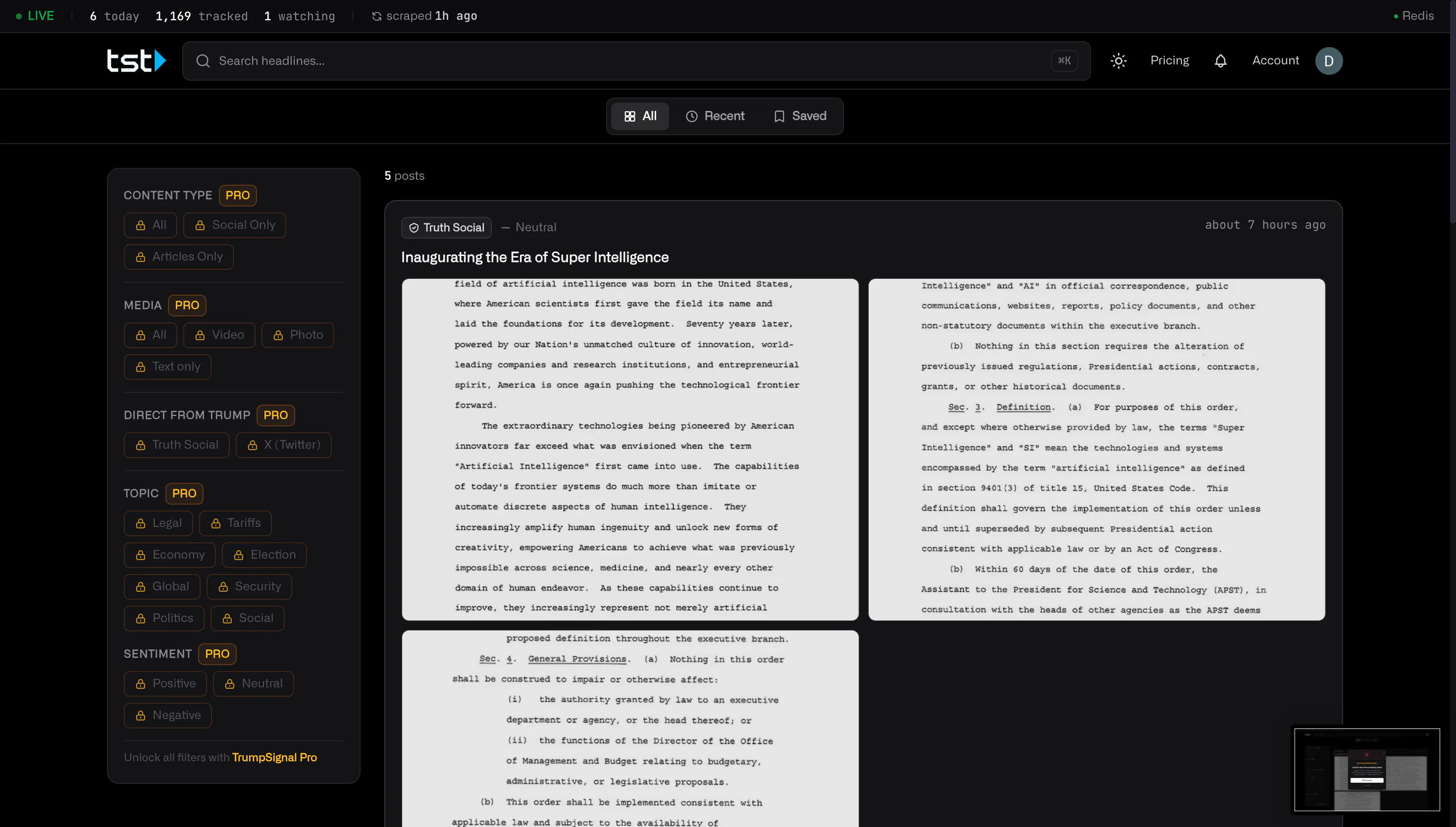Filter by Negative sentiment

point(167,716)
